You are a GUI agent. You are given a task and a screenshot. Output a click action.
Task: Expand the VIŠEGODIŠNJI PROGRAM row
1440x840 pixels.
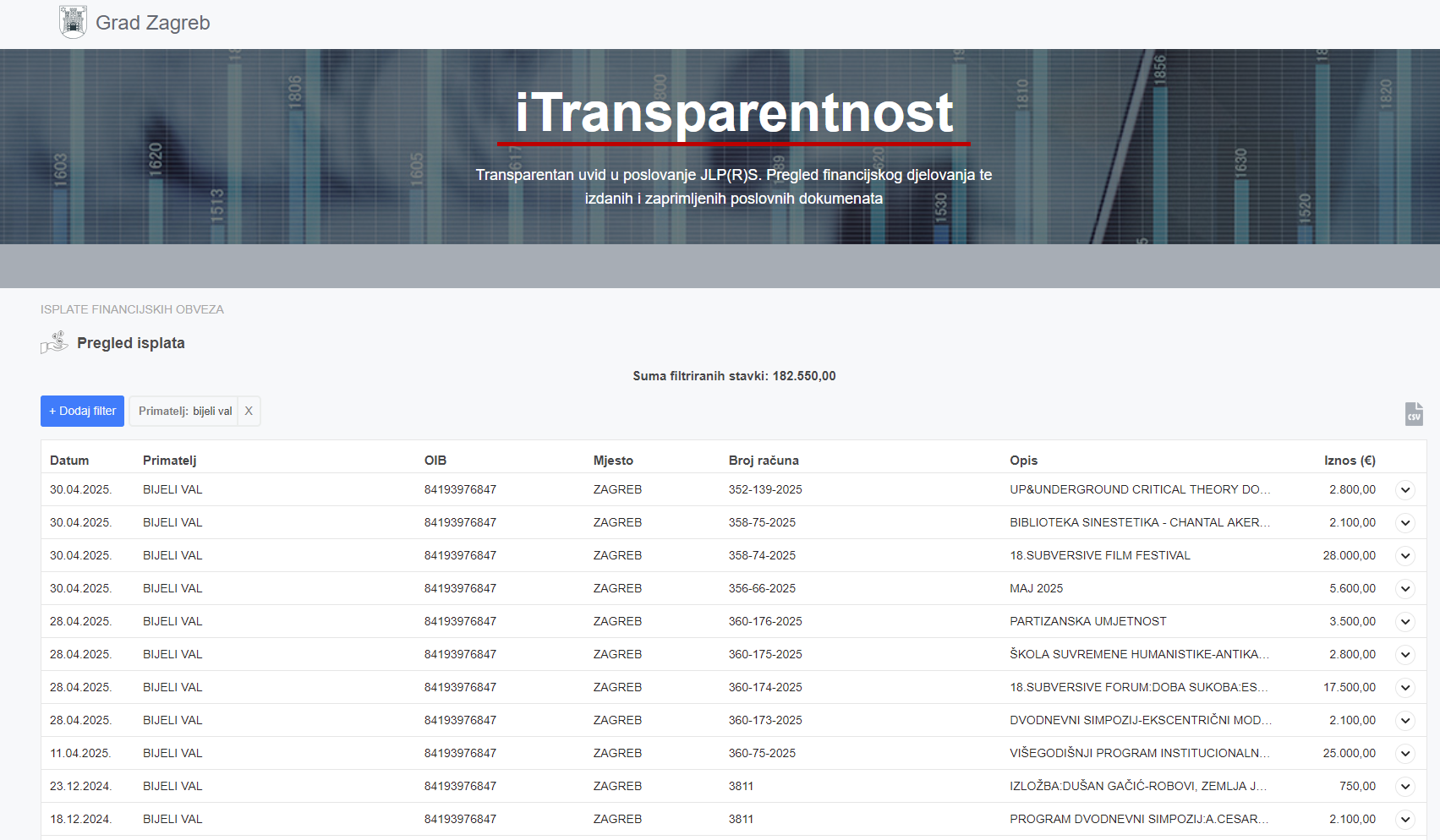(x=1405, y=754)
